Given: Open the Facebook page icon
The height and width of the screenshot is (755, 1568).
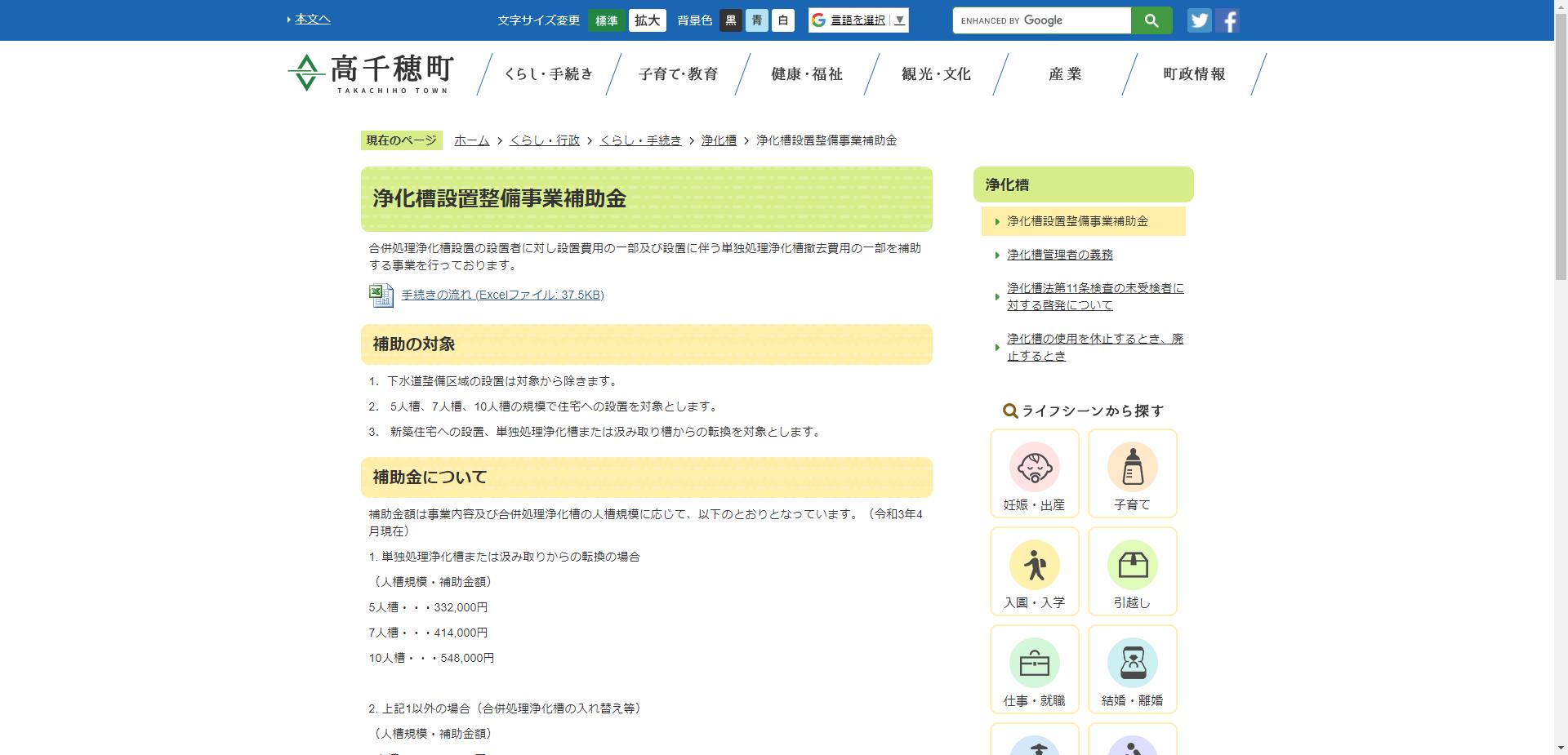Looking at the screenshot, I should [1227, 20].
